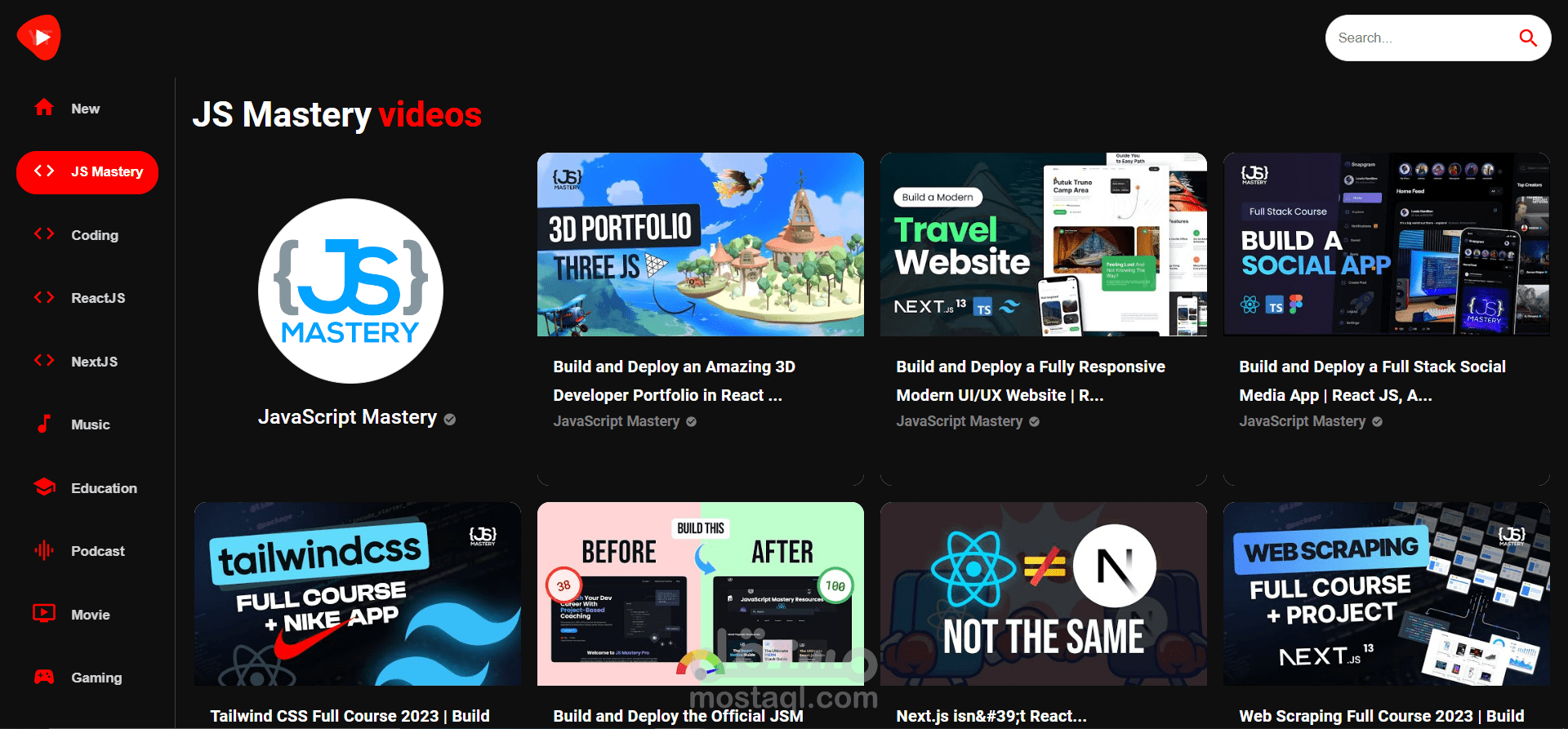The height and width of the screenshot is (729, 1568).
Task: Click the code brackets icon beside Coding
Action: 44,234
